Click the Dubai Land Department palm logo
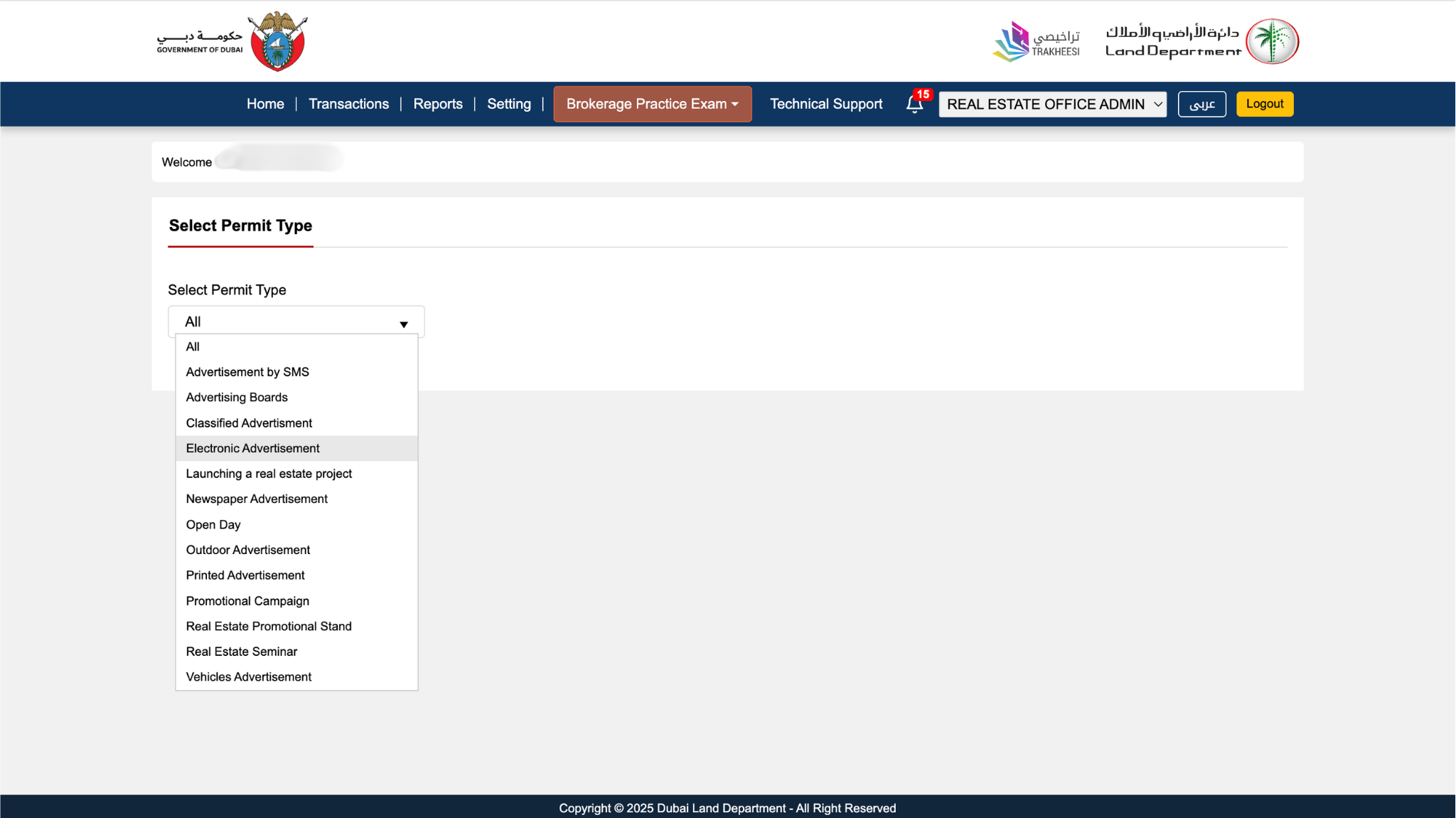 1272,41
